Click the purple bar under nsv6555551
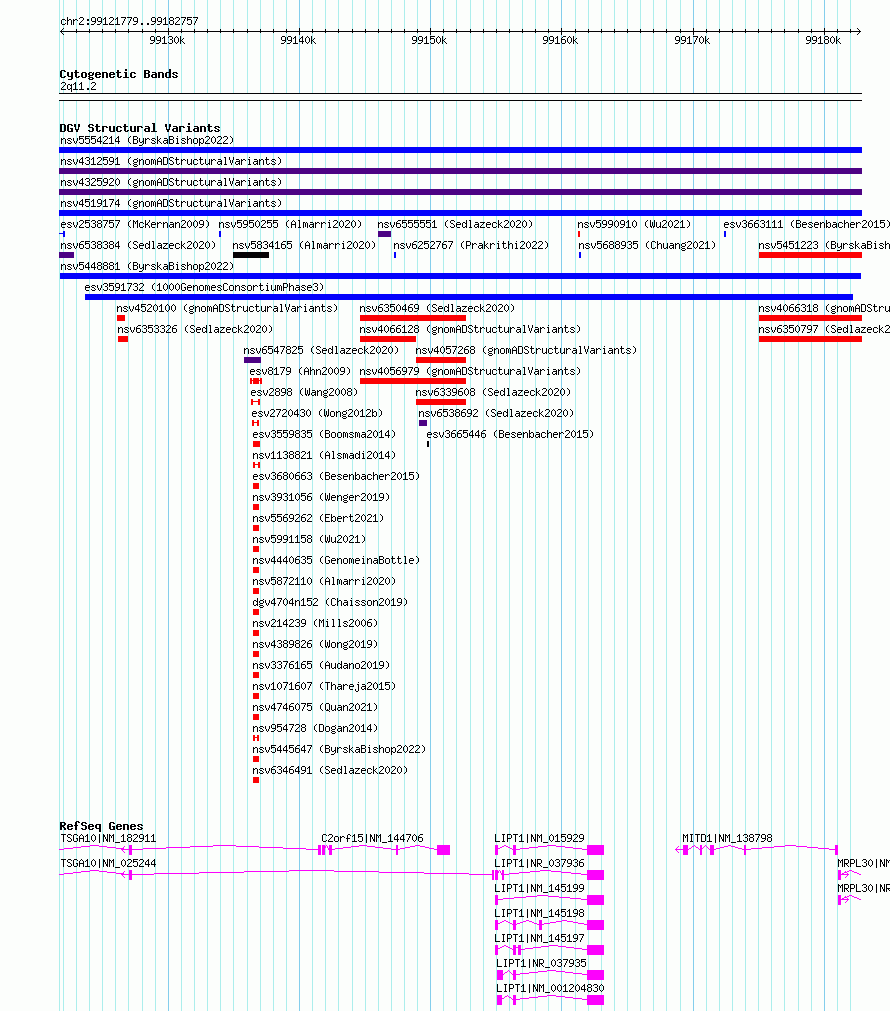 384,234
